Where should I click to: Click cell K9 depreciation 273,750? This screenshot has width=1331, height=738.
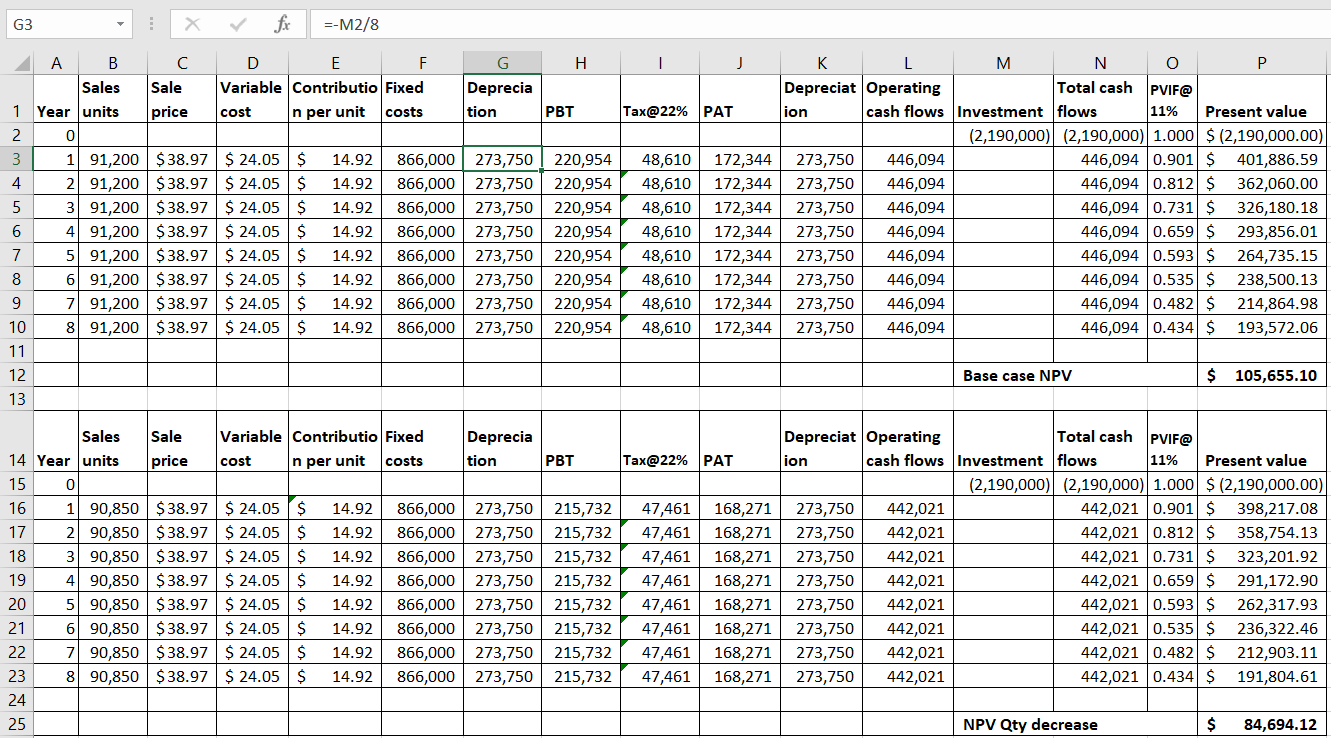point(820,303)
